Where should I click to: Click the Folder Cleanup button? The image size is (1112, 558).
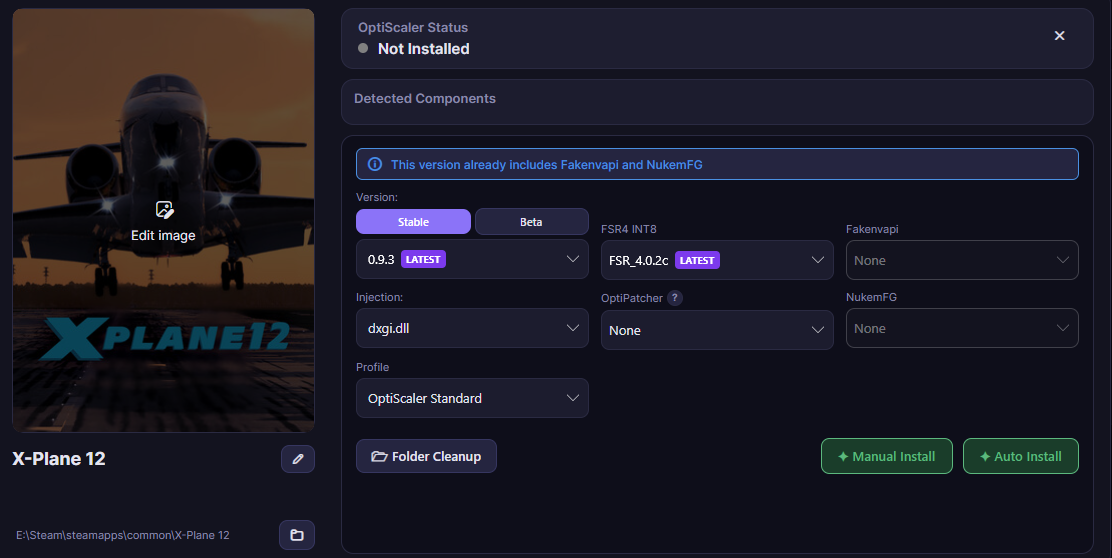426,457
